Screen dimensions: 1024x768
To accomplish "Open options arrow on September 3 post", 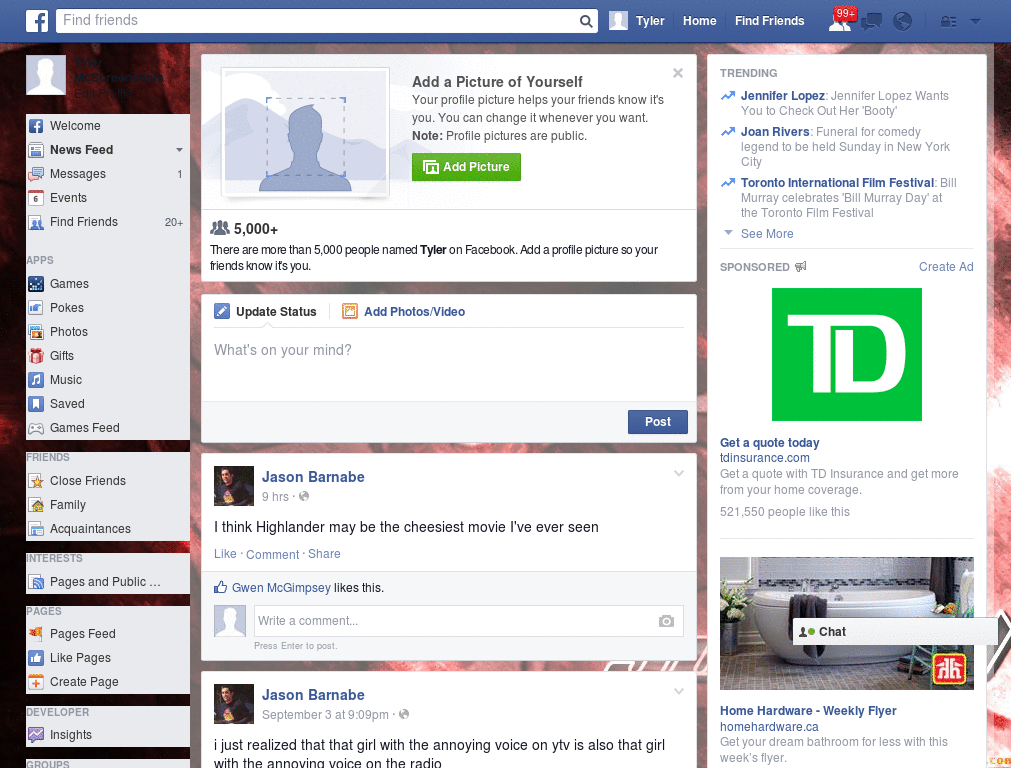I will tap(679, 691).
